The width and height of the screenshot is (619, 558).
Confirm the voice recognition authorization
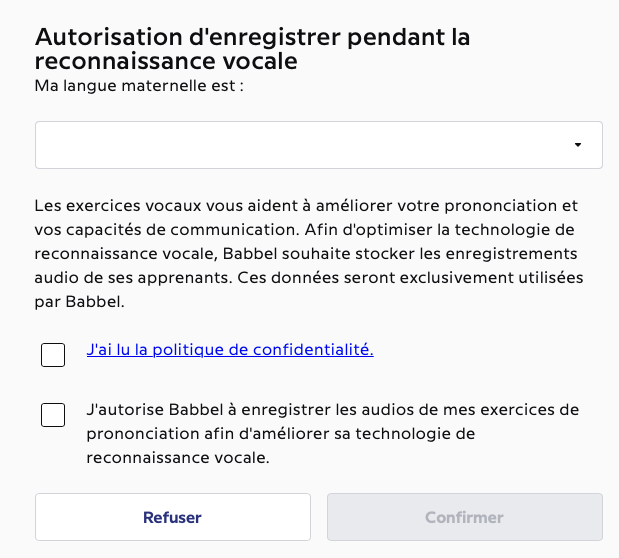[464, 517]
